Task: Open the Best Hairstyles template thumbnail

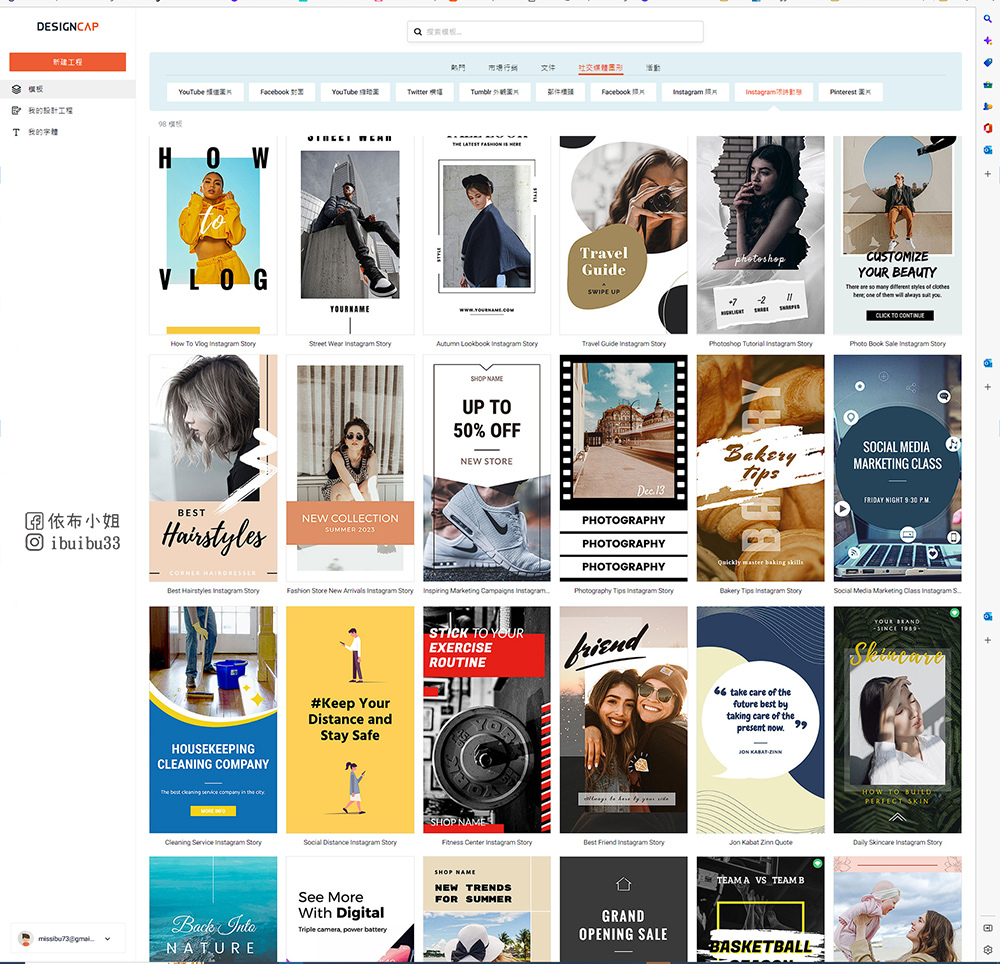Action: 213,468
